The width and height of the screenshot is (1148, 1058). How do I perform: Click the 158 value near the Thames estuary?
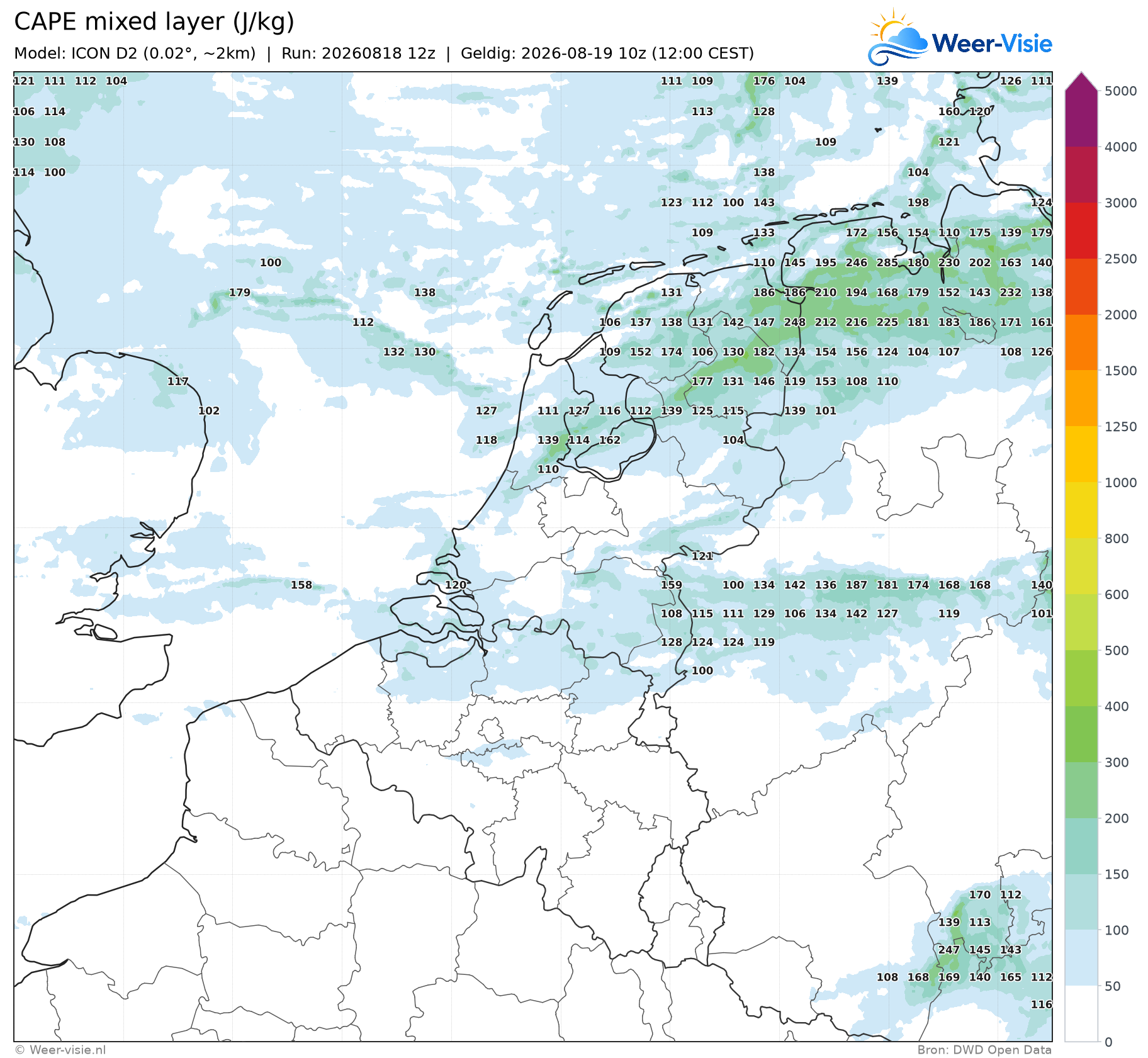point(301,585)
